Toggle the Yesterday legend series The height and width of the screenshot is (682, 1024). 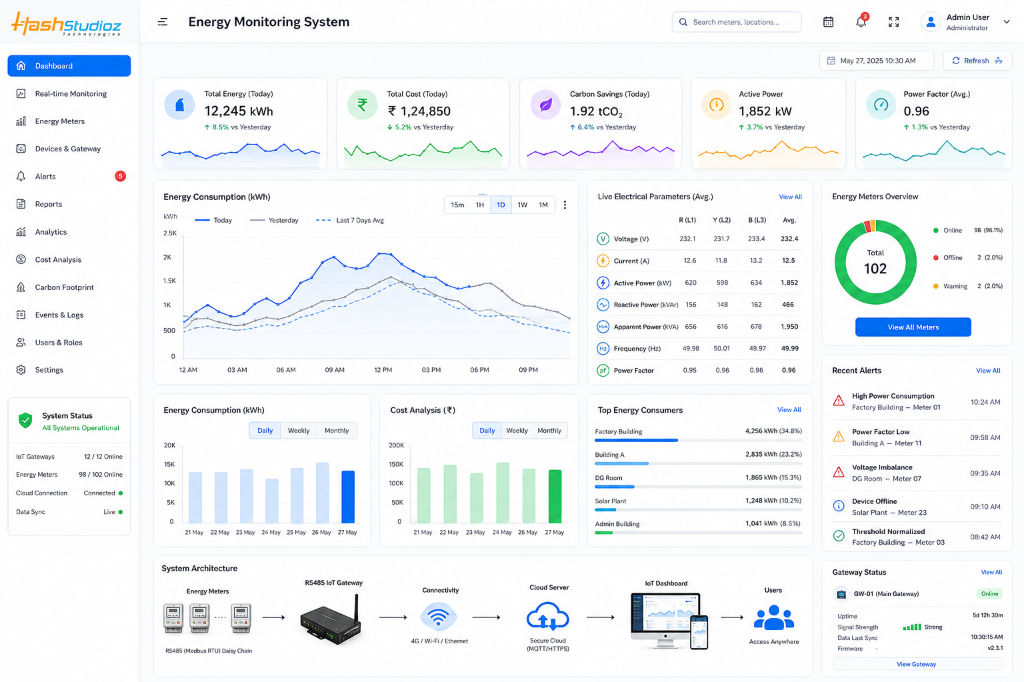point(274,220)
